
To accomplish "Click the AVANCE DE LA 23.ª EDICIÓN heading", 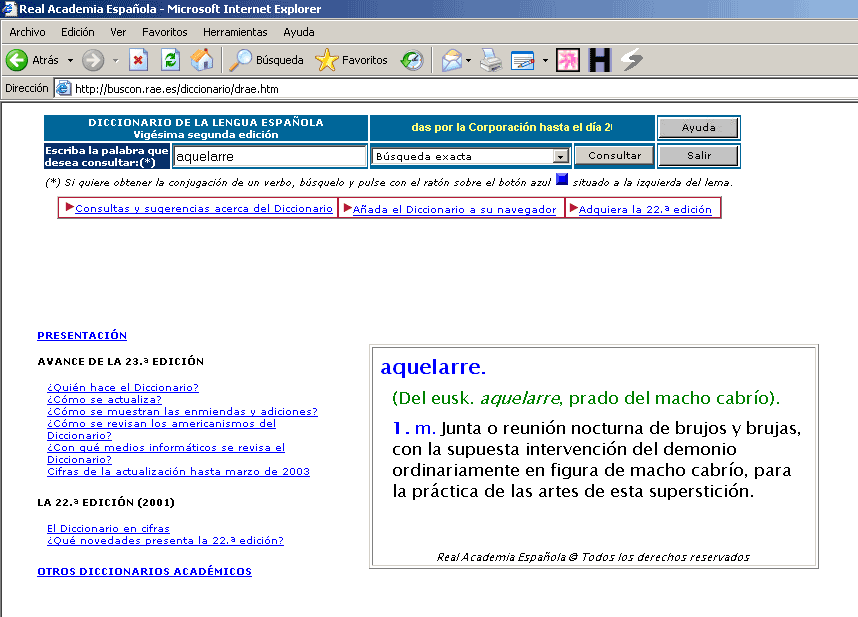I will point(121,362).
